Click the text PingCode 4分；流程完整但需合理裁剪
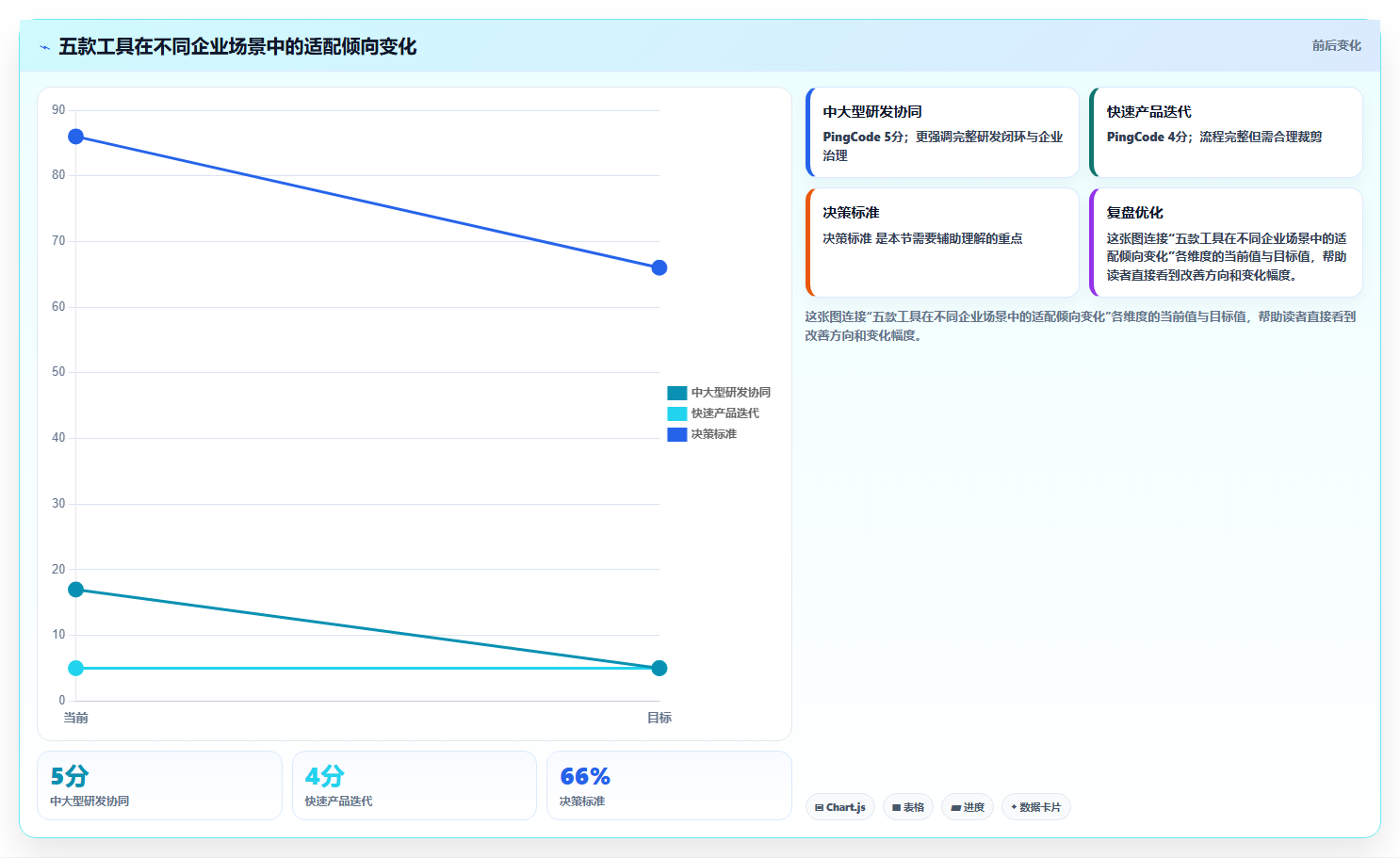 (x=1214, y=137)
